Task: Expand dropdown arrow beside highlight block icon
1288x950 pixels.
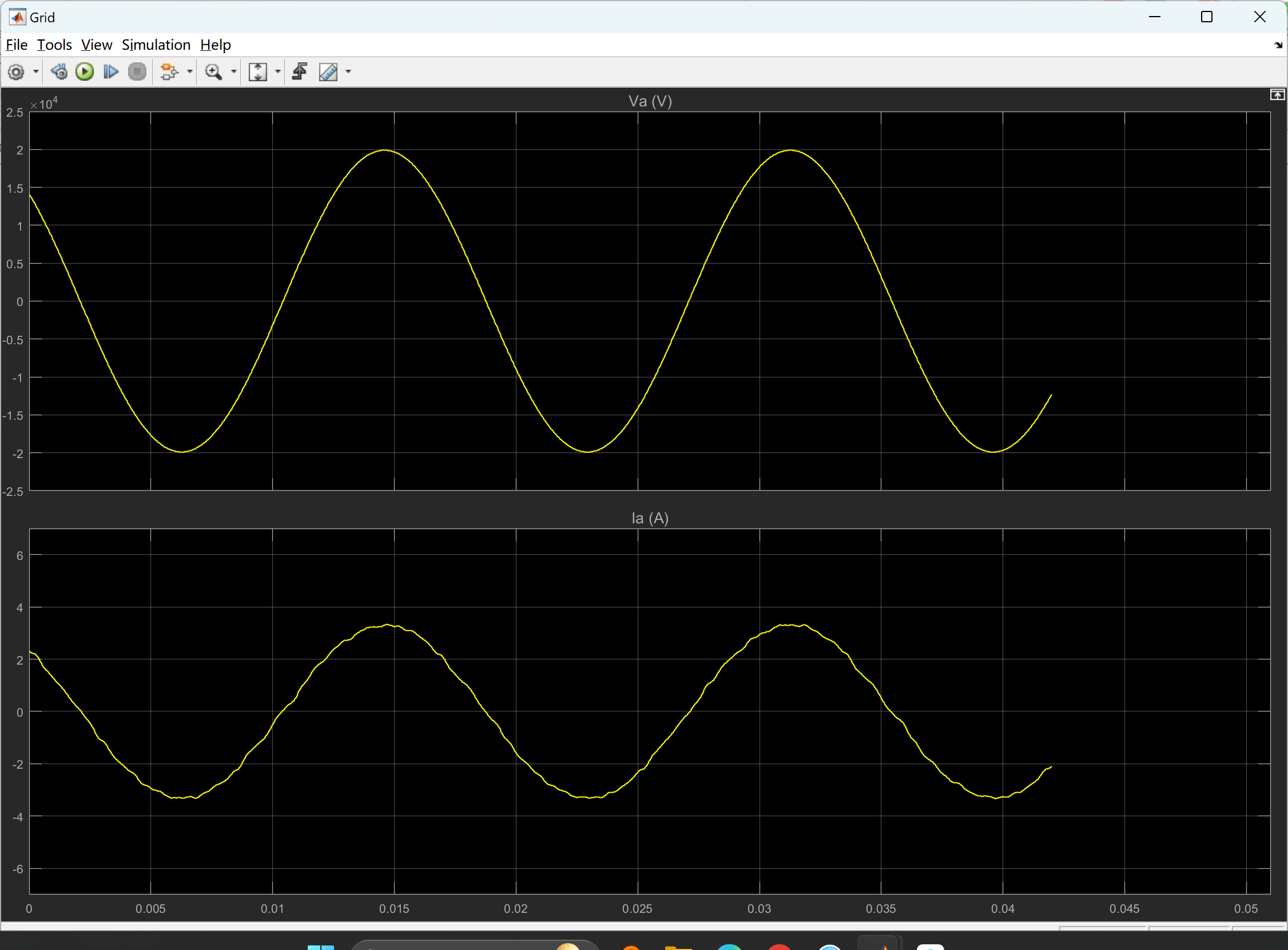Action: tap(189, 72)
